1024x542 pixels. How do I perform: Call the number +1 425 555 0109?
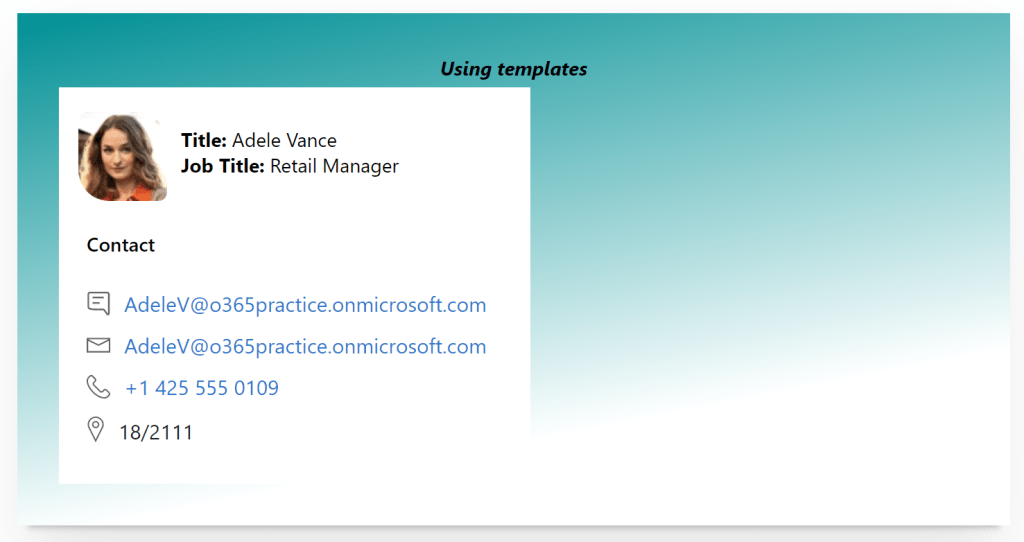click(x=201, y=388)
